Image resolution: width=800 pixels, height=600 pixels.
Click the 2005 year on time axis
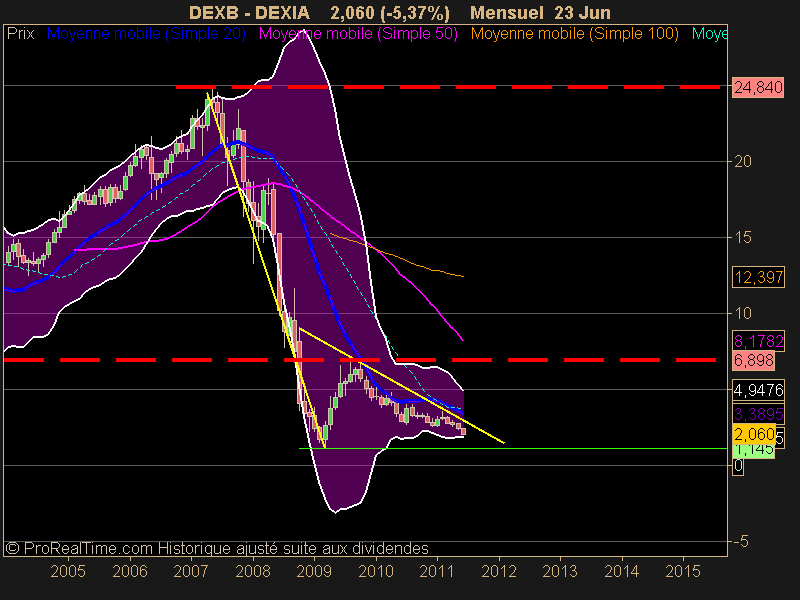(68, 571)
